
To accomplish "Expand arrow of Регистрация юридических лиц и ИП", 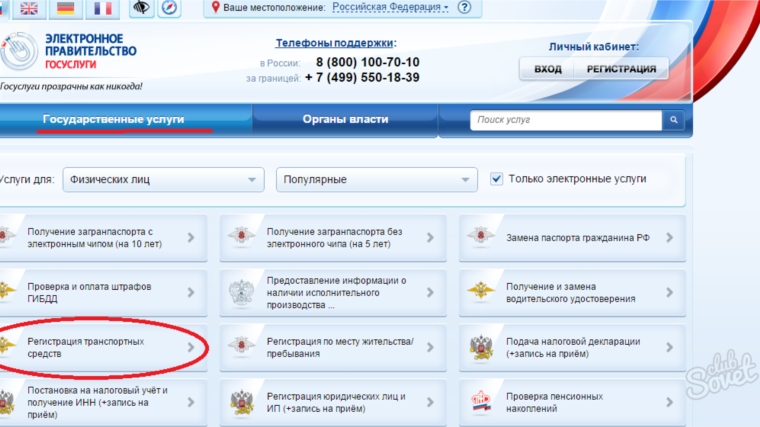I will [430, 402].
